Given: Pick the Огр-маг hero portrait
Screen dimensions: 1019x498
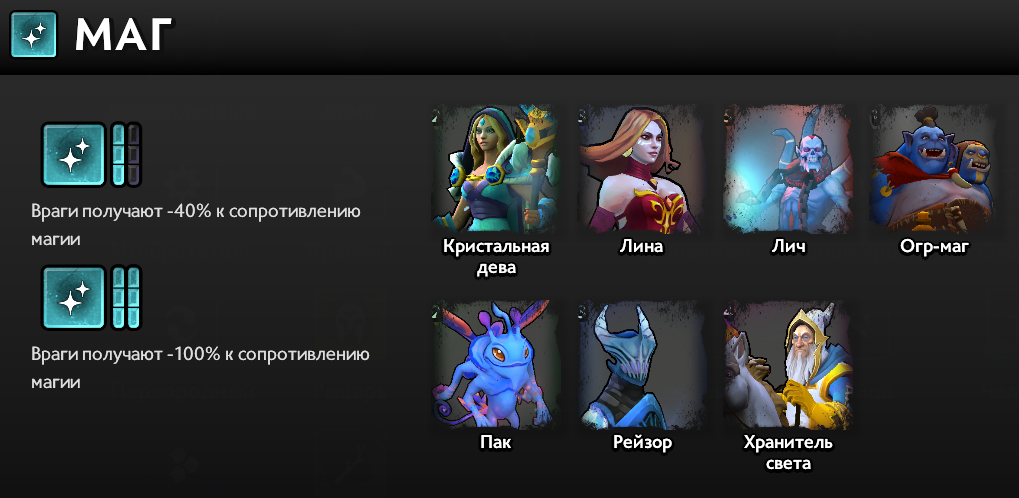Looking at the screenshot, I should 933,169.
